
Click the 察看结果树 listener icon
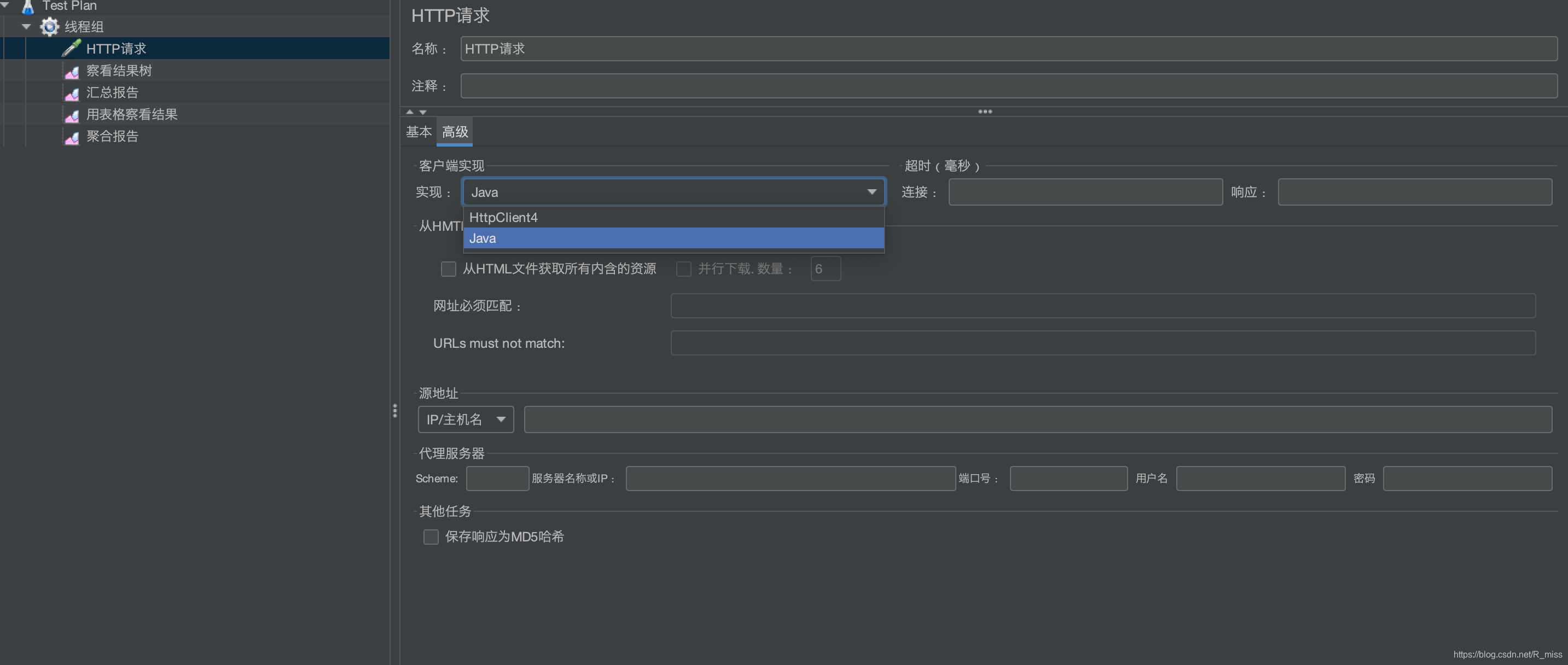(72, 71)
